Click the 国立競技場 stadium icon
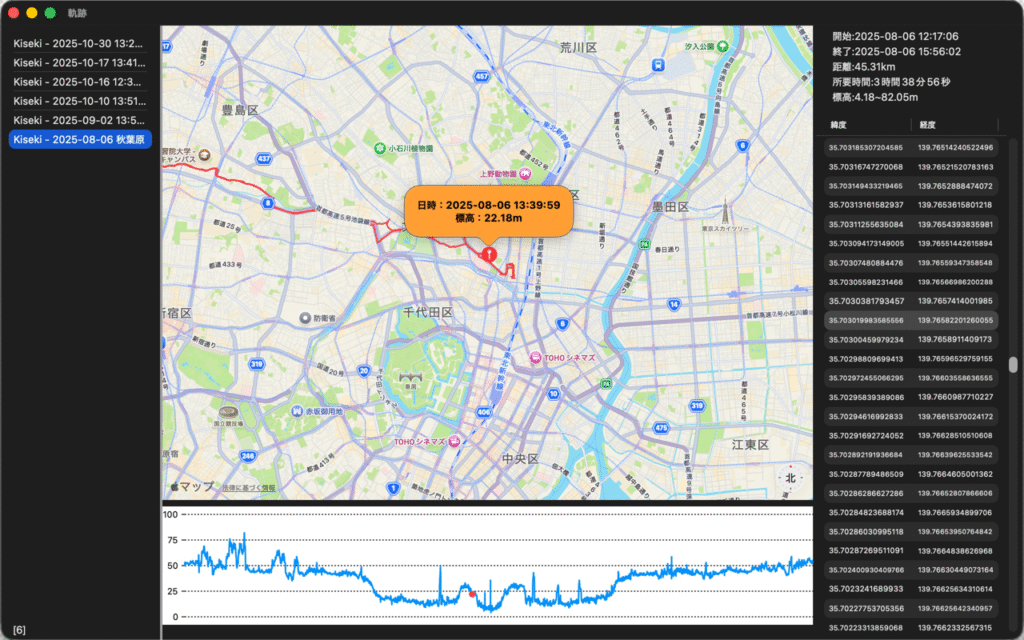Screen dimensions: 1024x640 coord(229,412)
